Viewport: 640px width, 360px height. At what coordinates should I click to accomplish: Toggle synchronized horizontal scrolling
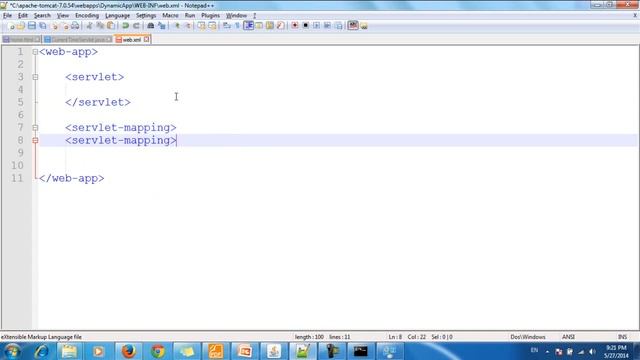212,26
